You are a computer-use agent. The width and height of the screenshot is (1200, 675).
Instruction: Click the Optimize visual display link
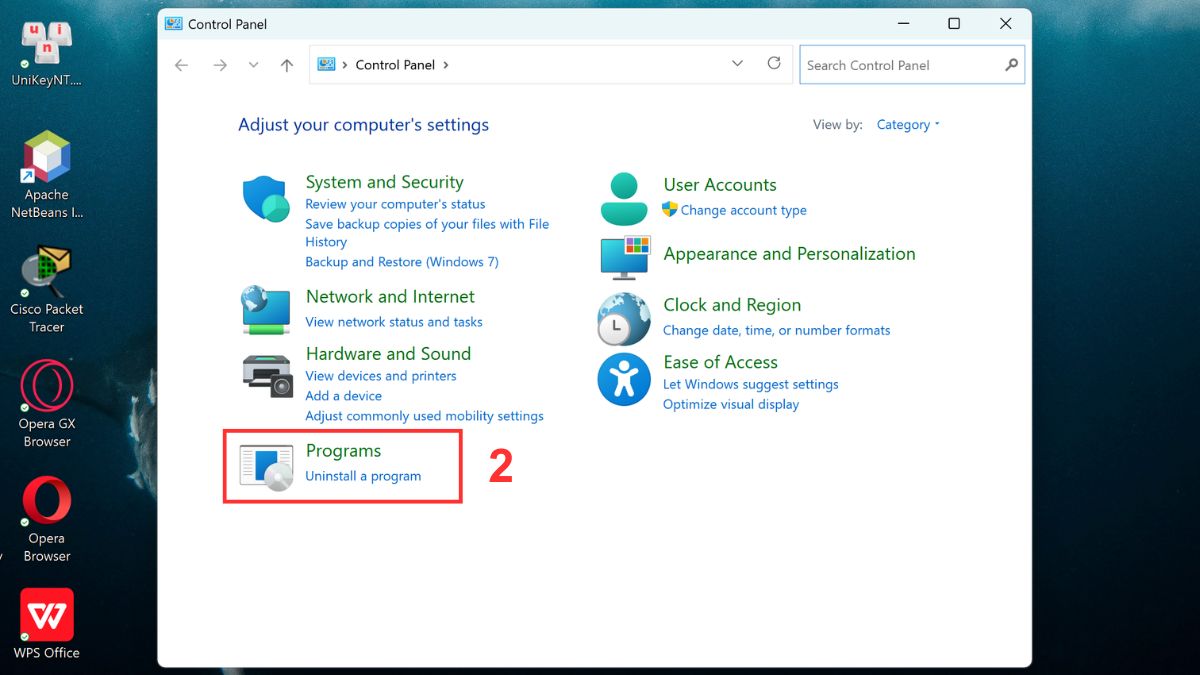click(731, 404)
